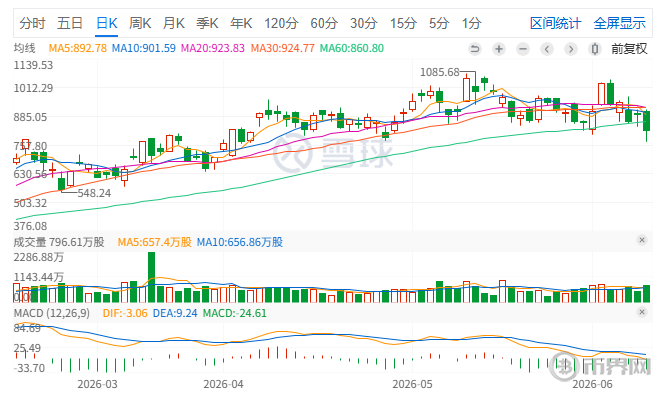Click the 1012.29 price axis label
The height and width of the screenshot is (394, 662).
pyautogui.click(x=33, y=88)
